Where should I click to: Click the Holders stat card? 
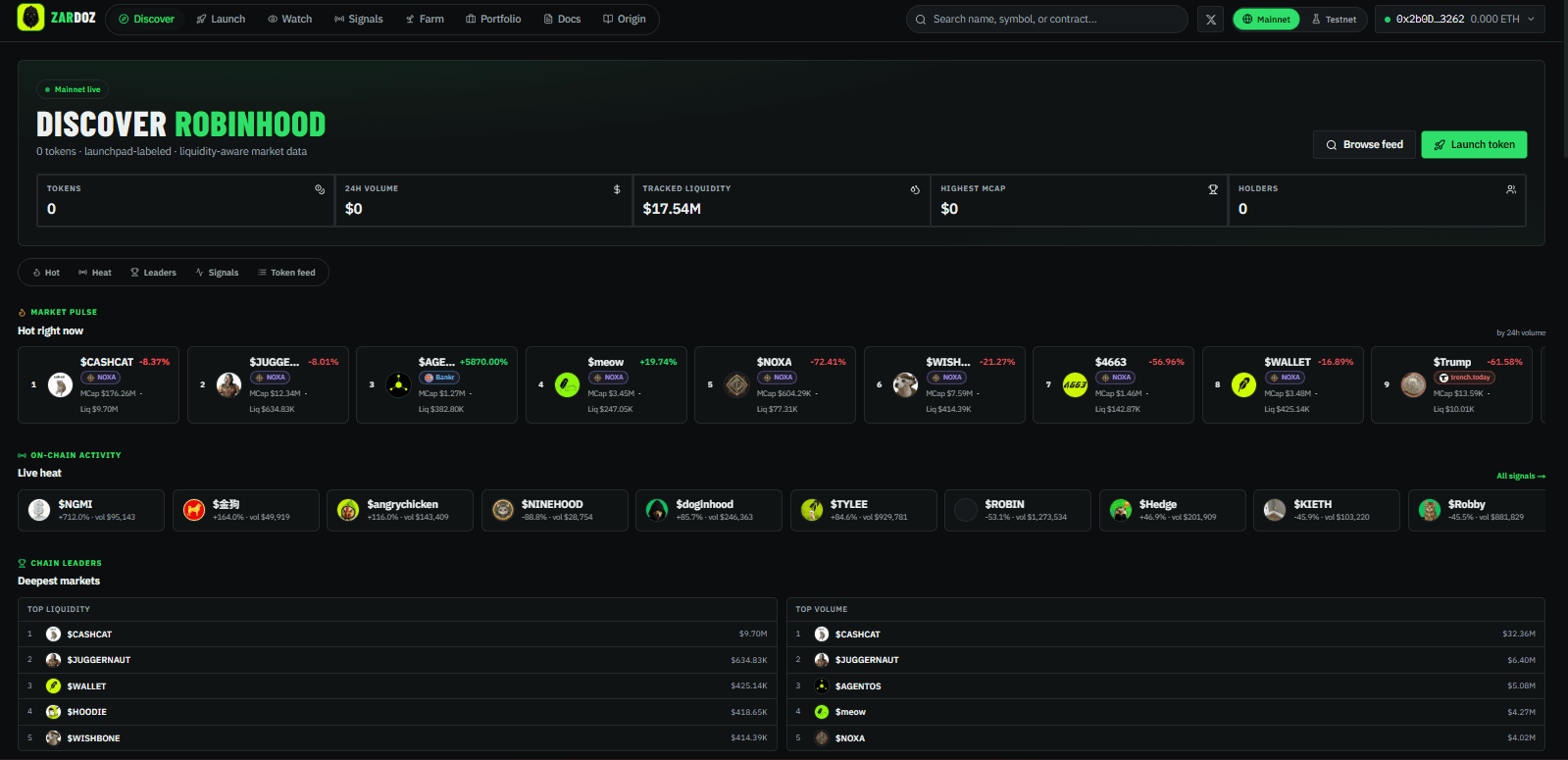pos(1377,200)
